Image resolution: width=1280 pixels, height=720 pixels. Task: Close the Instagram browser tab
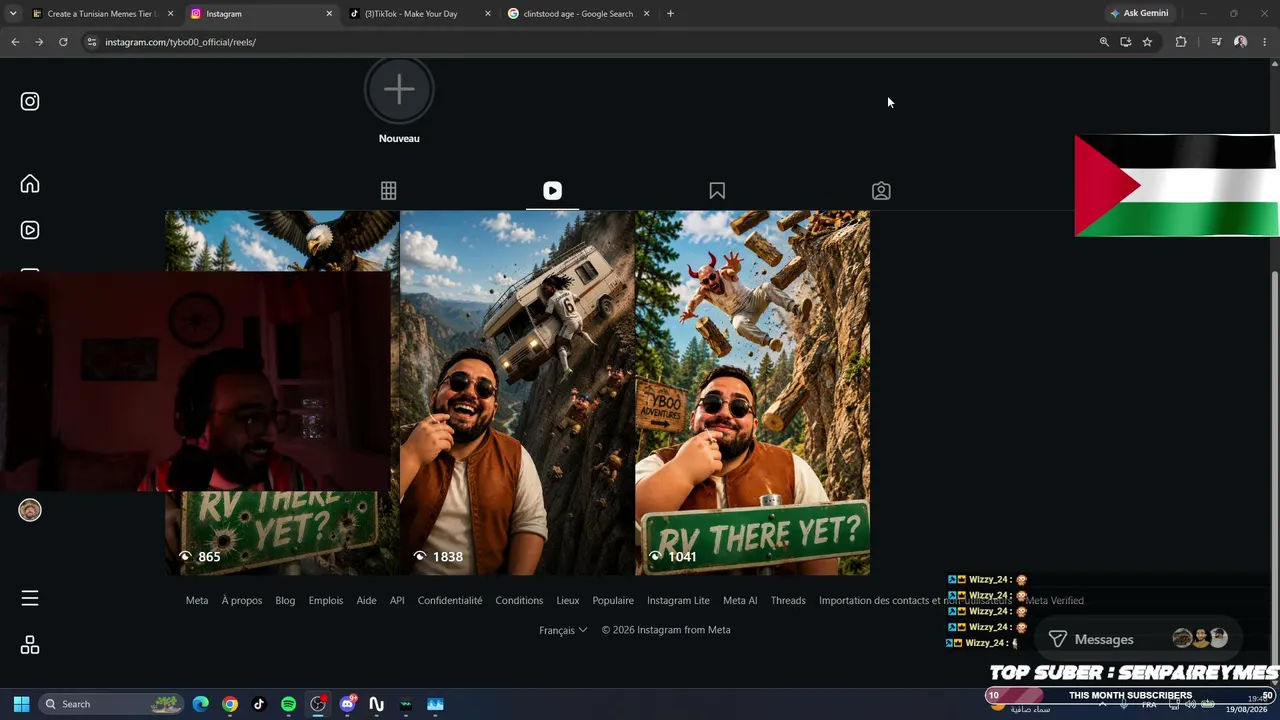[x=329, y=14]
